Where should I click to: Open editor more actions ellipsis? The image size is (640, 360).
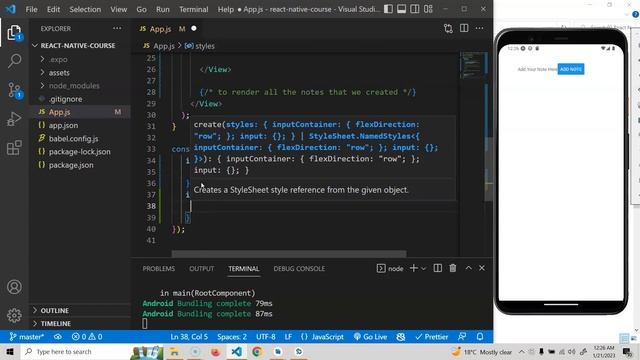point(480,28)
